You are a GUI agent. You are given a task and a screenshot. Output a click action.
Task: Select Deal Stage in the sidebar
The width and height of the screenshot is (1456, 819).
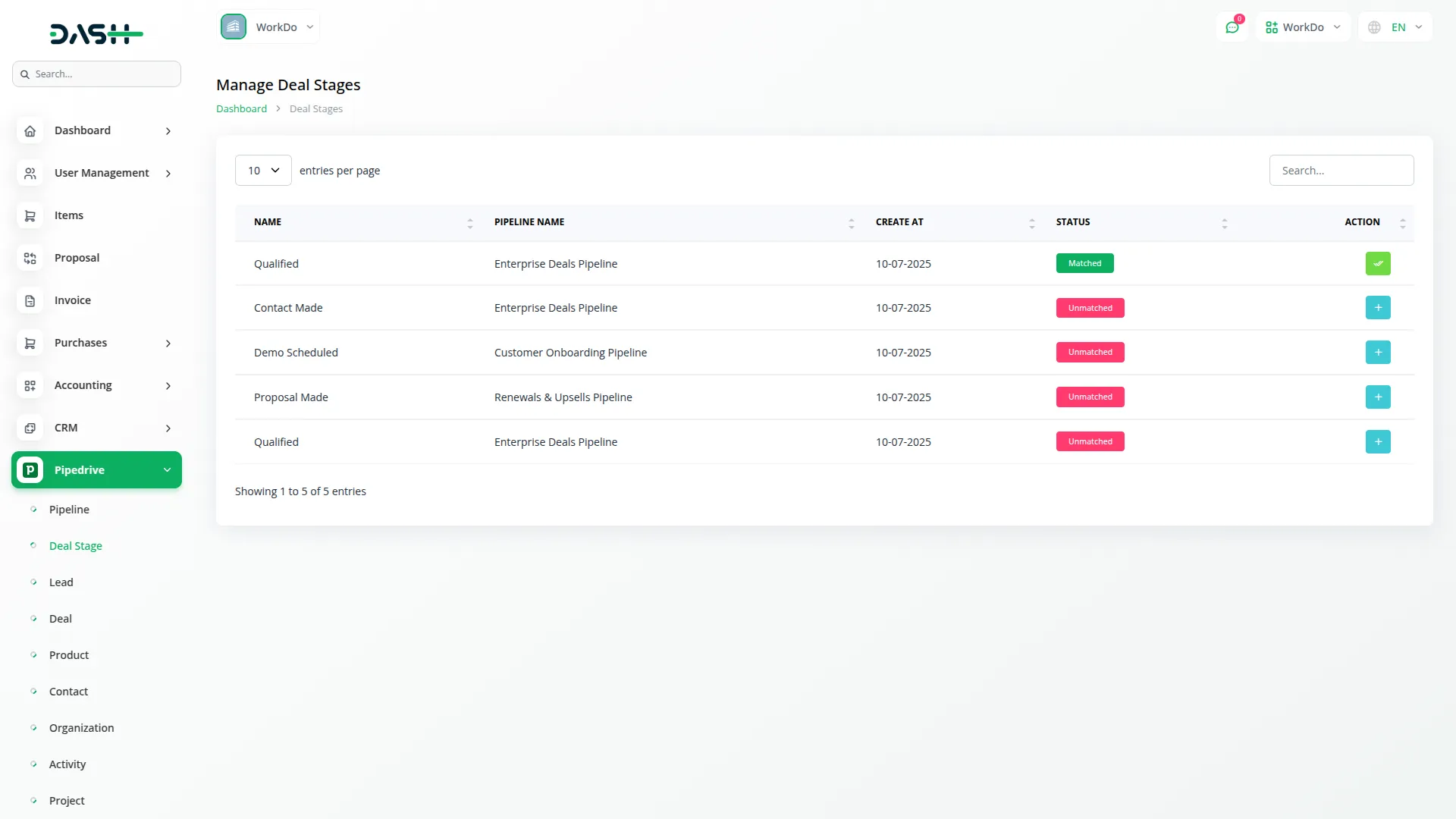[76, 545]
